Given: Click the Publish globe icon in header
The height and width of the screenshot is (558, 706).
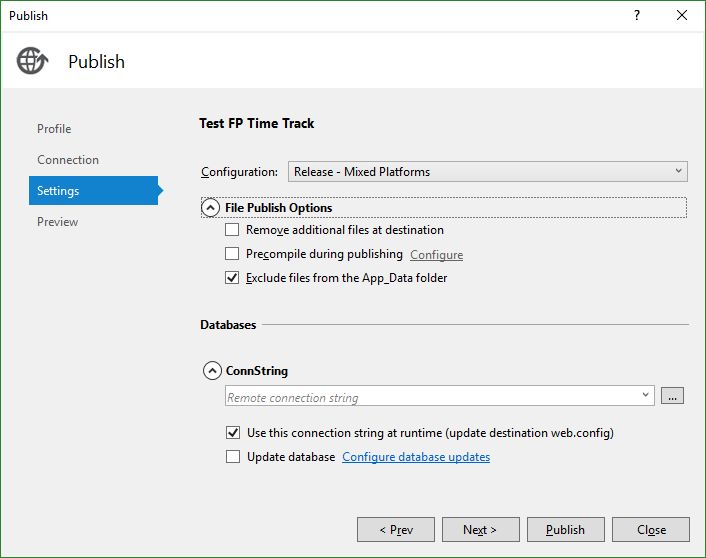Looking at the screenshot, I should (32, 61).
